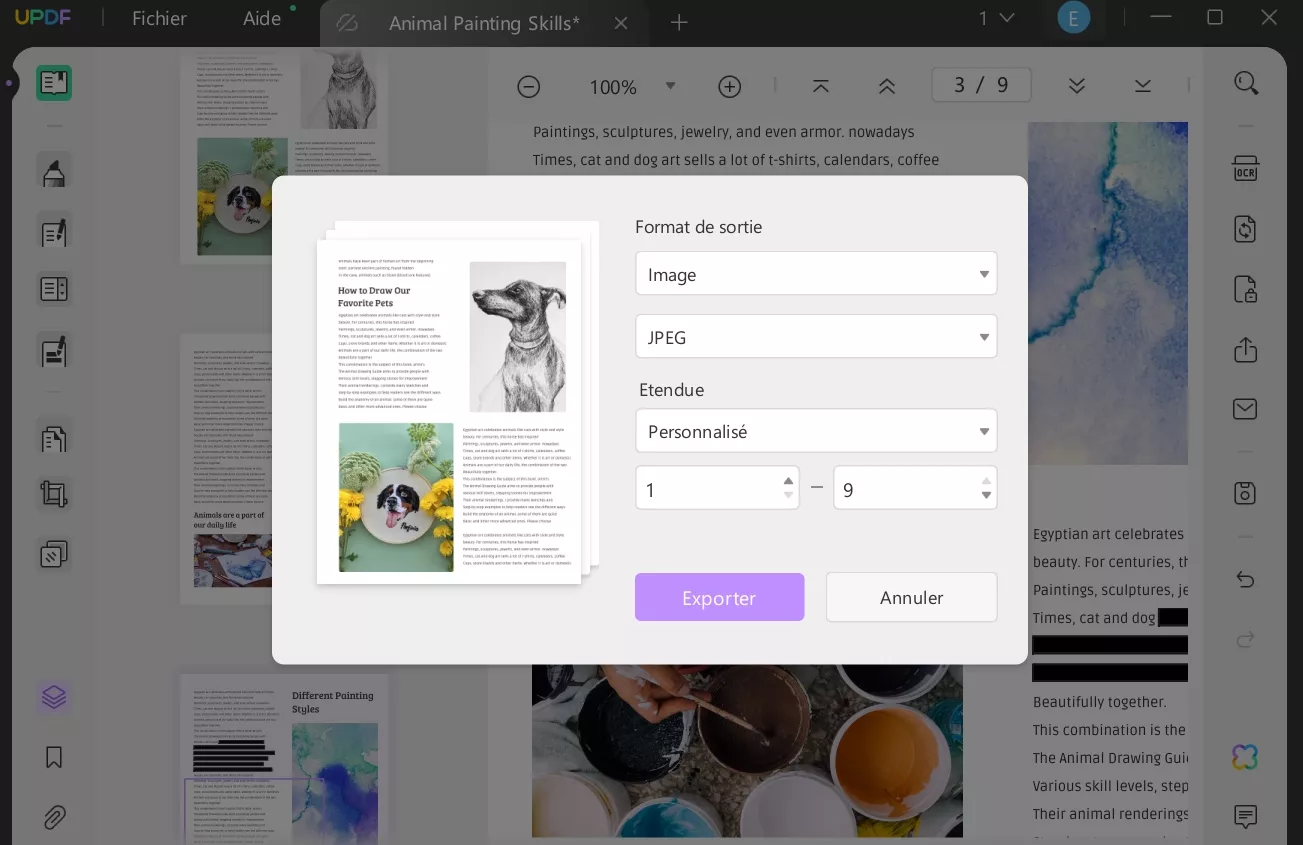Open the Protect PDF lock icon
Image resolution: width=1303 pixels, height=845 pixels.
1245,290
